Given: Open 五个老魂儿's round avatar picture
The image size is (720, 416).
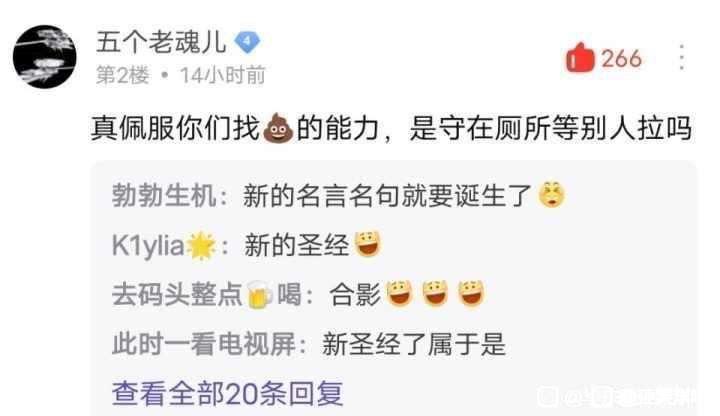Looking at the screenshot, I should (45, 57).
